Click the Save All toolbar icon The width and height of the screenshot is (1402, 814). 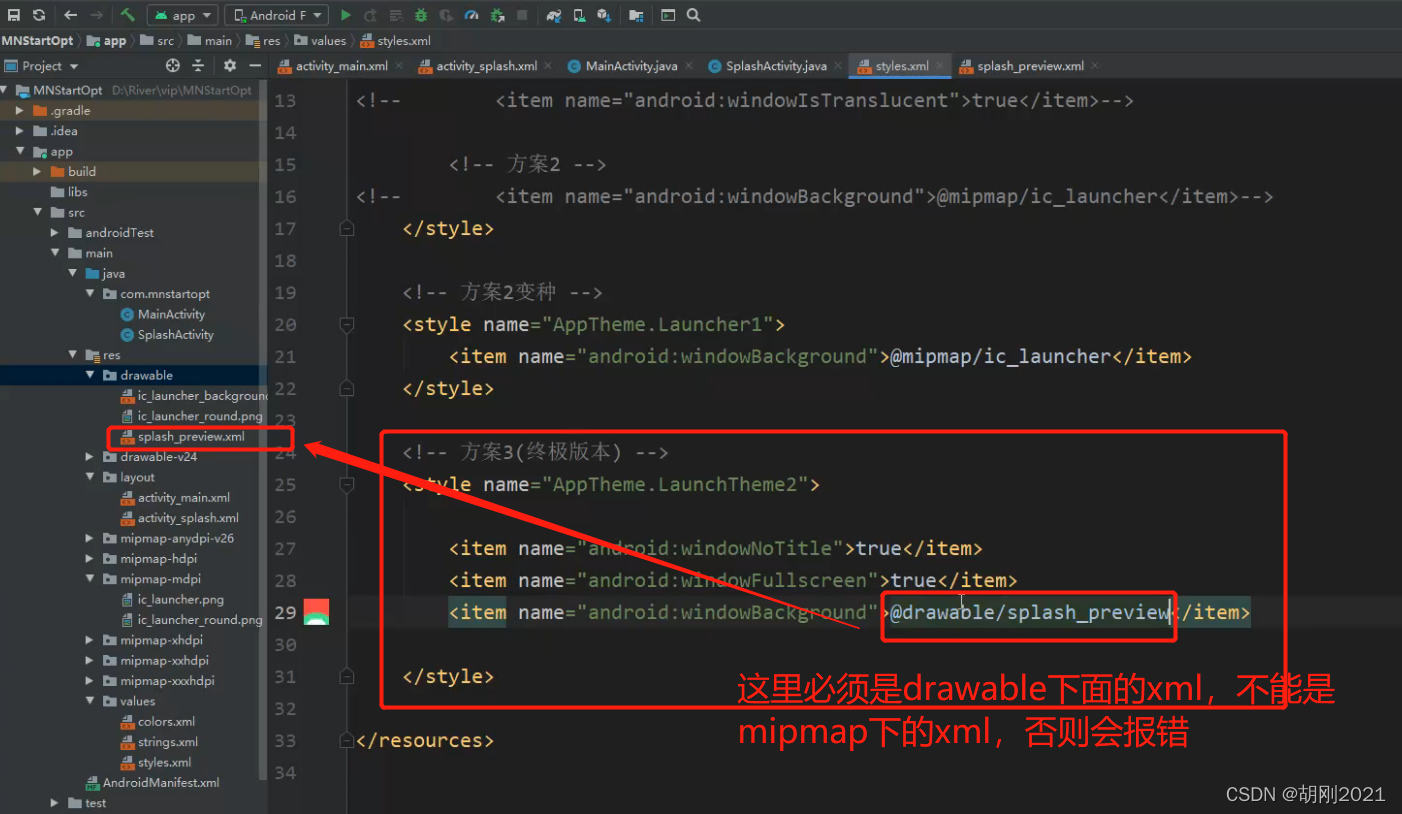(14, 15)
